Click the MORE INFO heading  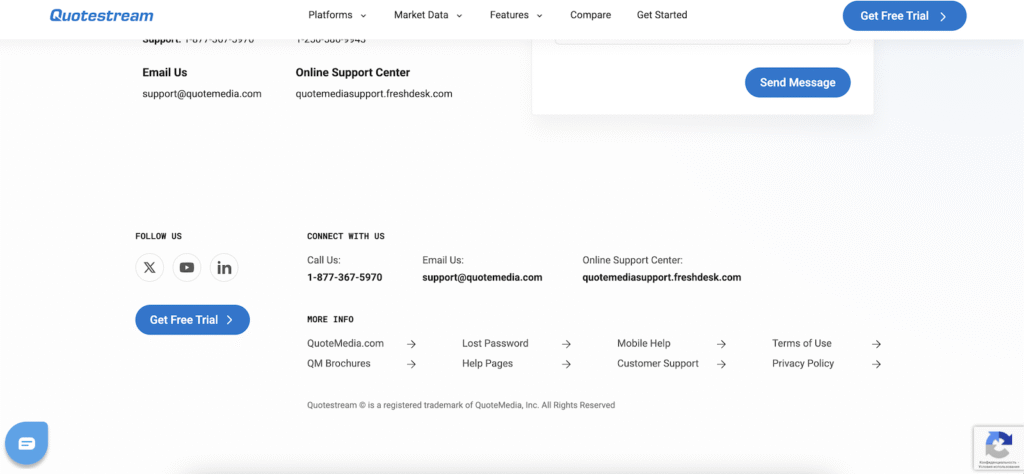[x=330, y=320]
